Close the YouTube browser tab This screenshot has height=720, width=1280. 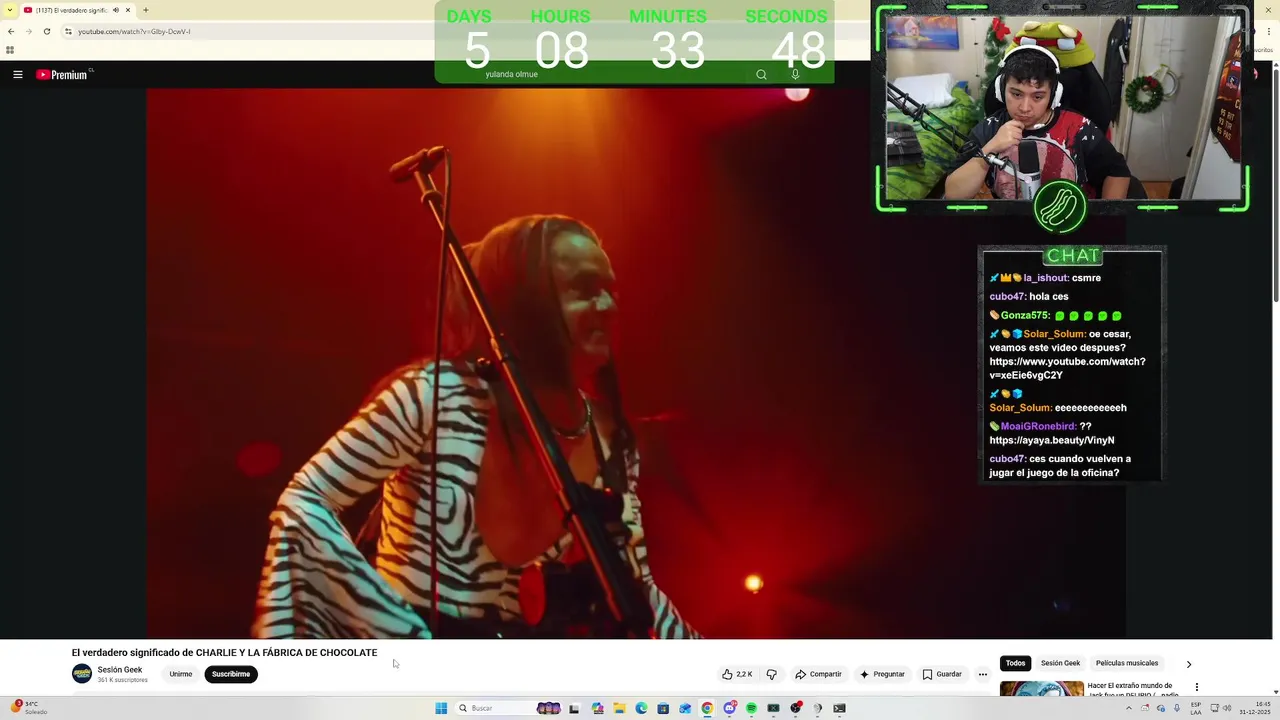(128, 10)
